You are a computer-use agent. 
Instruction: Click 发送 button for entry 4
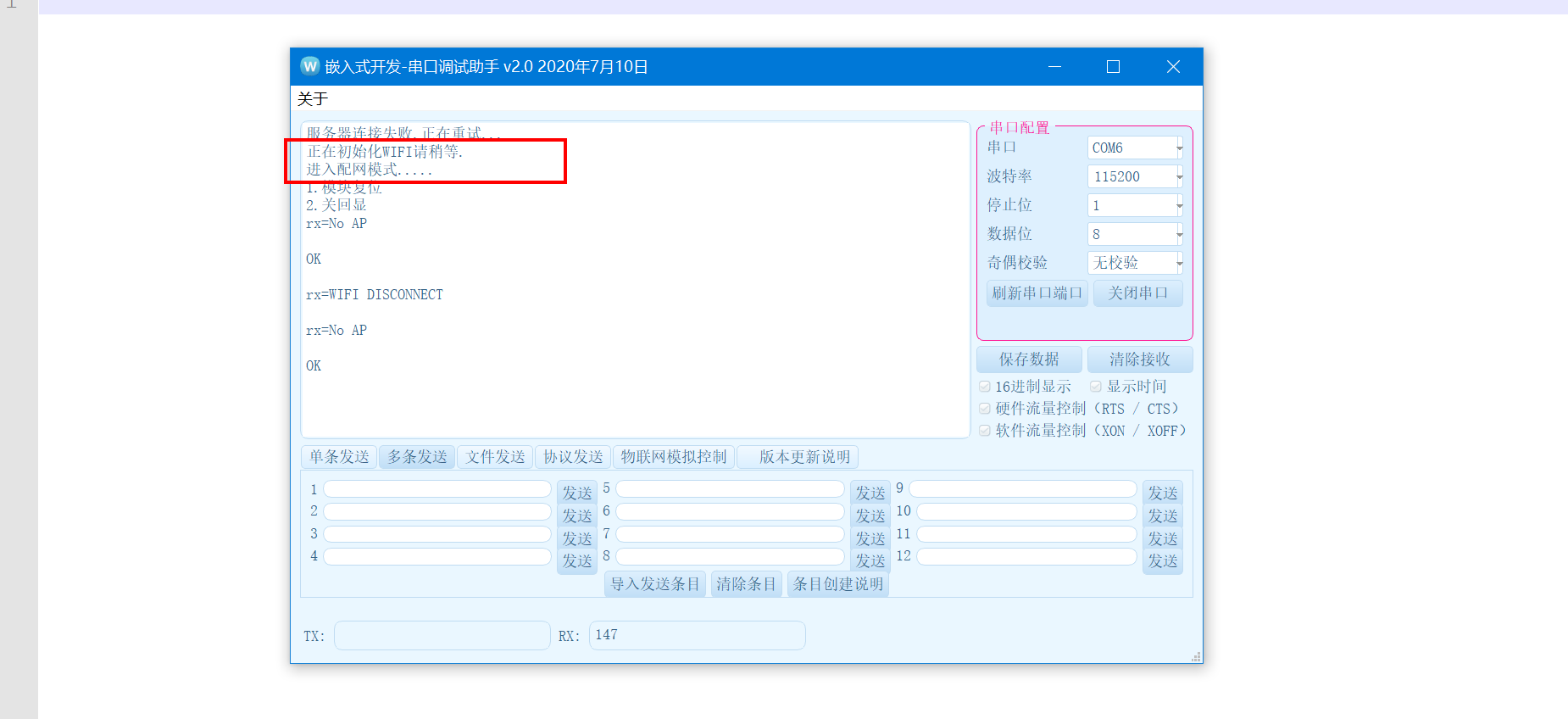577,561
